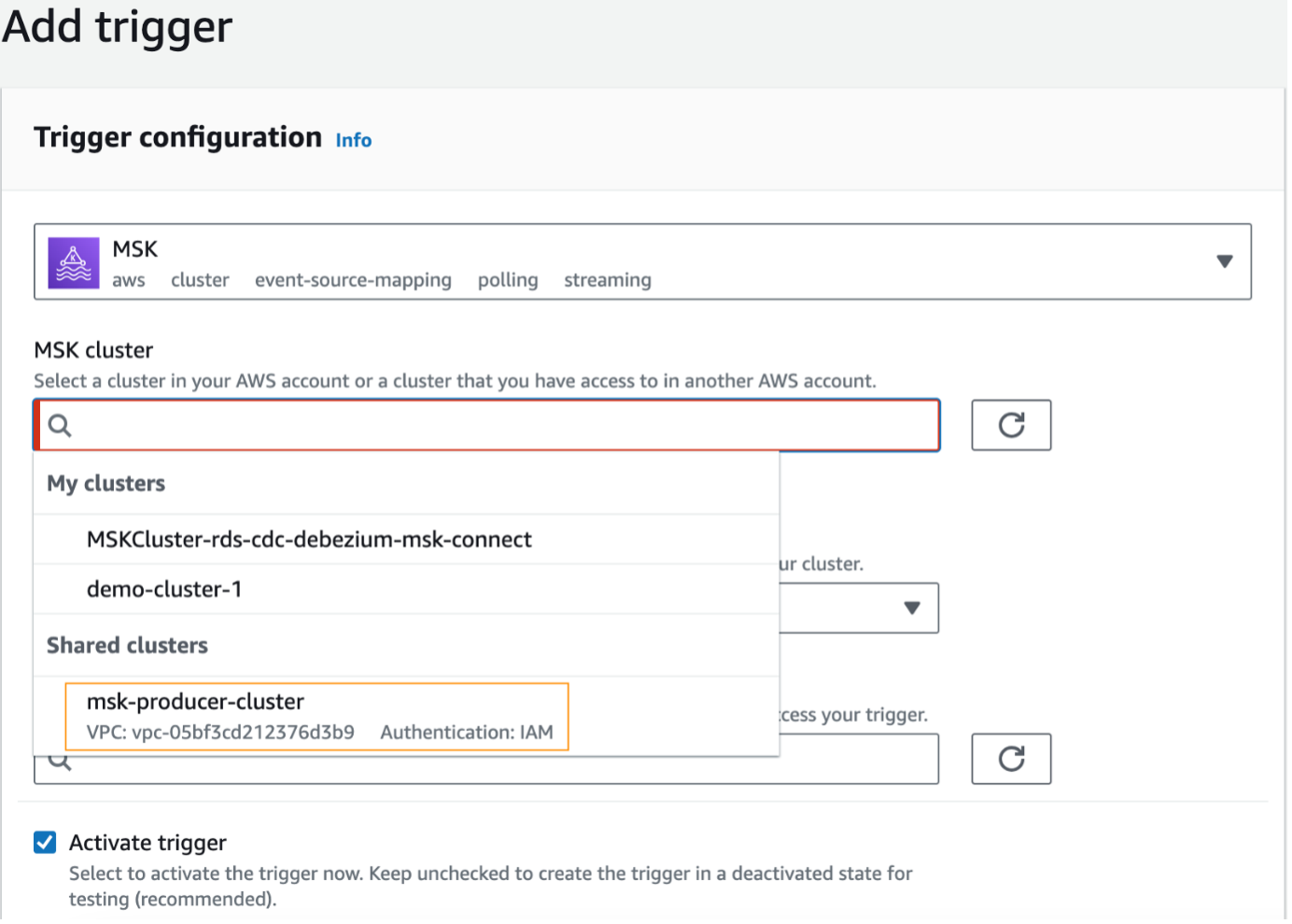Click the 'streaming' tag under MSK
Image resolution: width=1292 pixels, height=924 pixels.
[x=608, y=281]
